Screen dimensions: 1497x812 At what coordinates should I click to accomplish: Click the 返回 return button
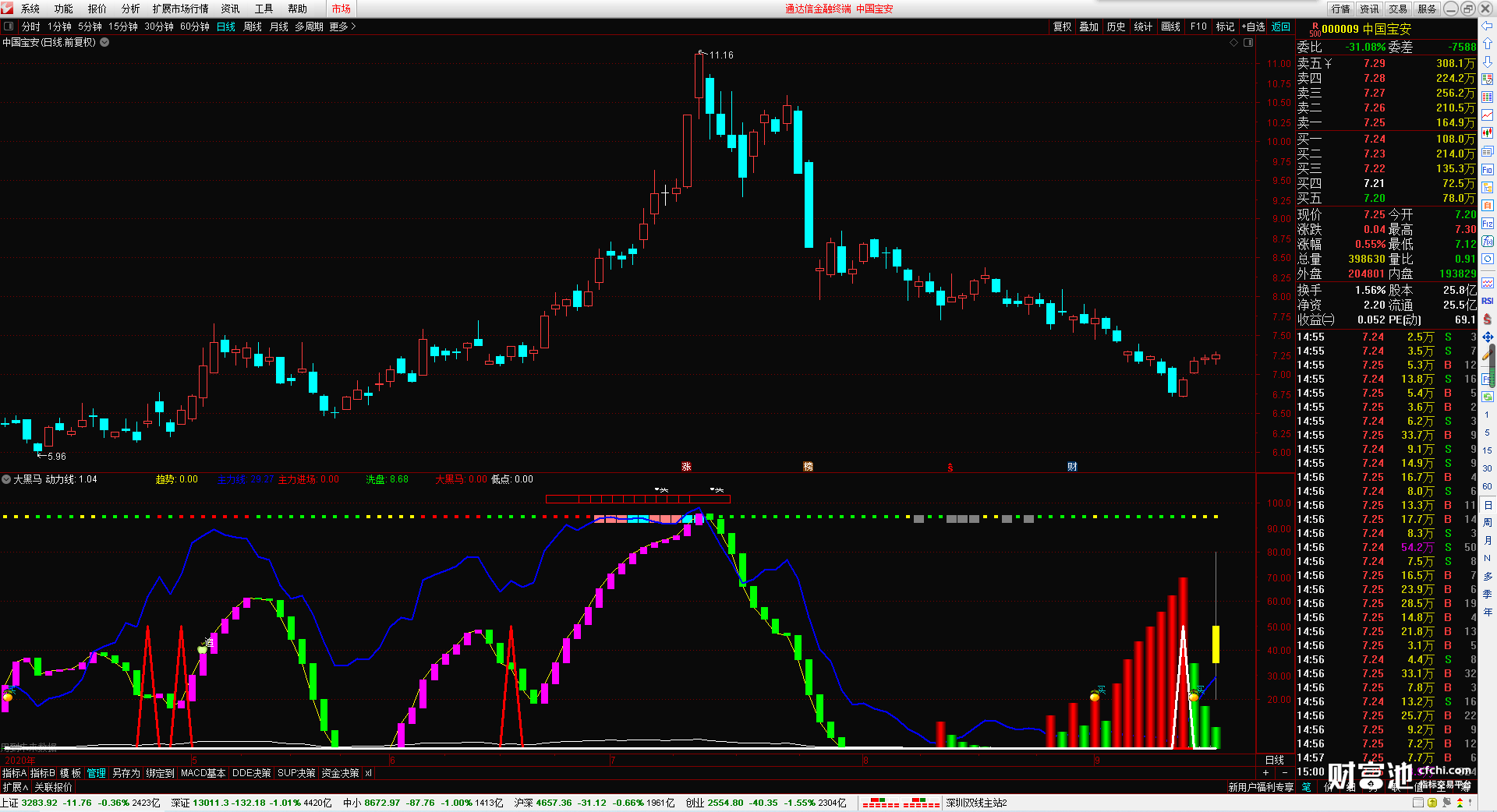coord(1281,26)
